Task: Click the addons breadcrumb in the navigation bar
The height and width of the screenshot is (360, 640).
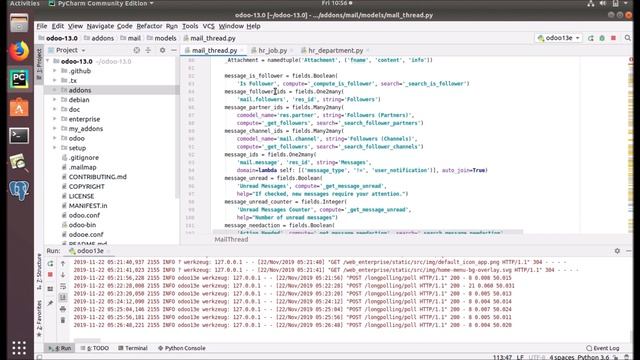Action: tap(99, 38)
